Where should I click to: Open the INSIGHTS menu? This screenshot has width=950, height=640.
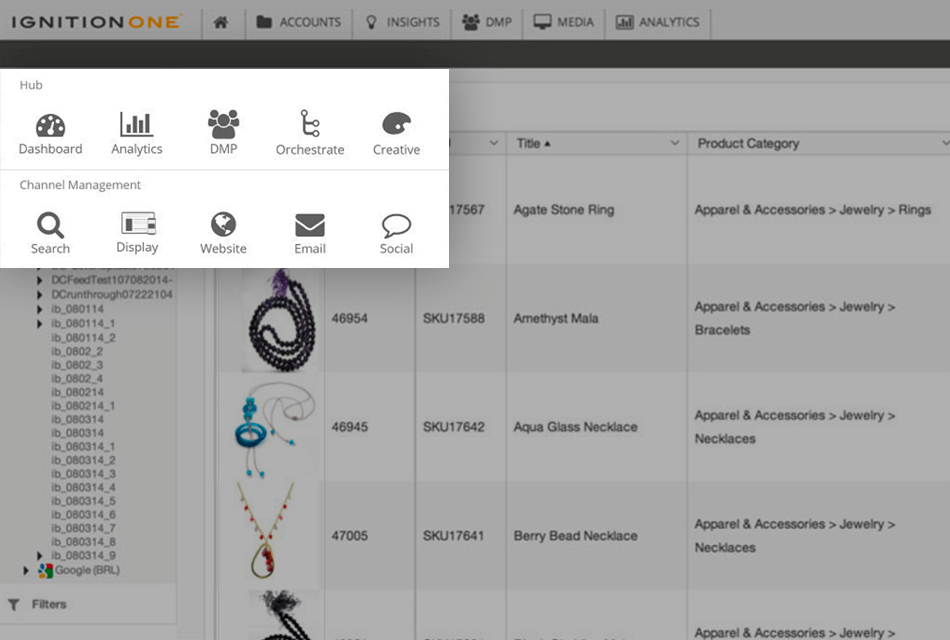(x=402, y=22)
